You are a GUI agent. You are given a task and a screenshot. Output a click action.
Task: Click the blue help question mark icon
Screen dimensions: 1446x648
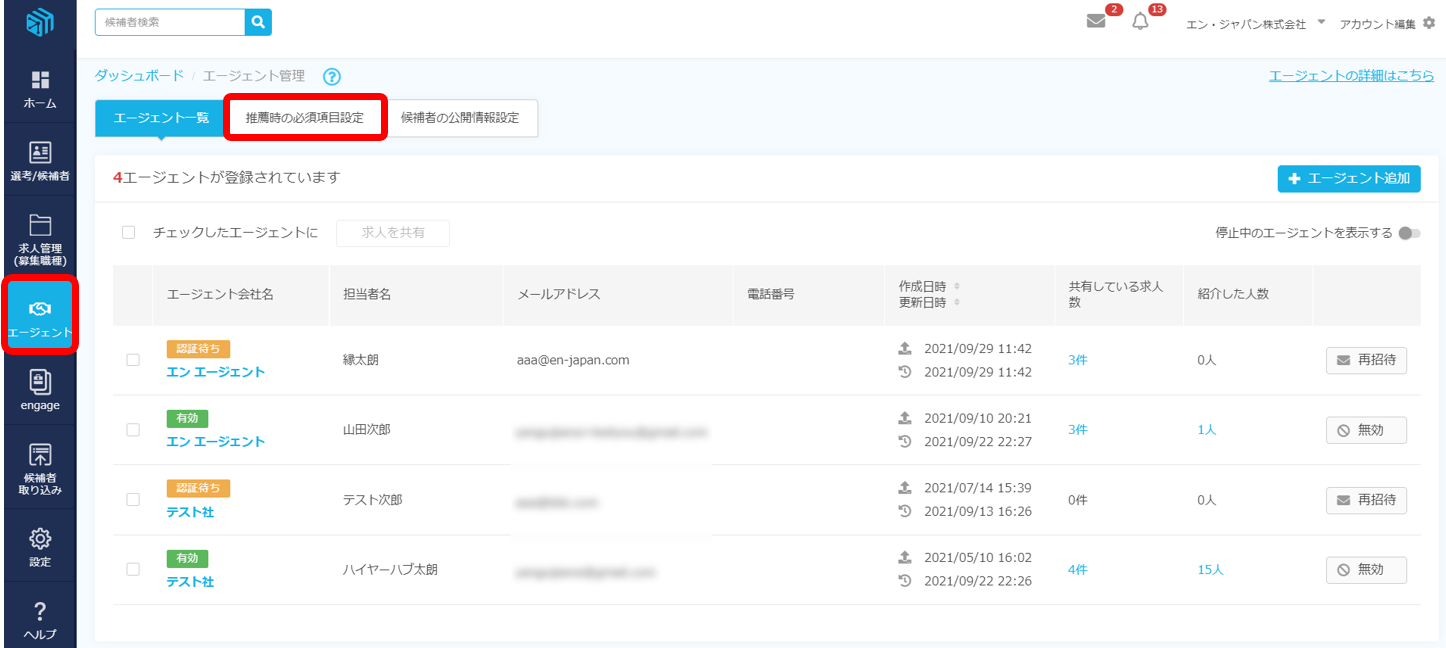(x=332, y=77)
